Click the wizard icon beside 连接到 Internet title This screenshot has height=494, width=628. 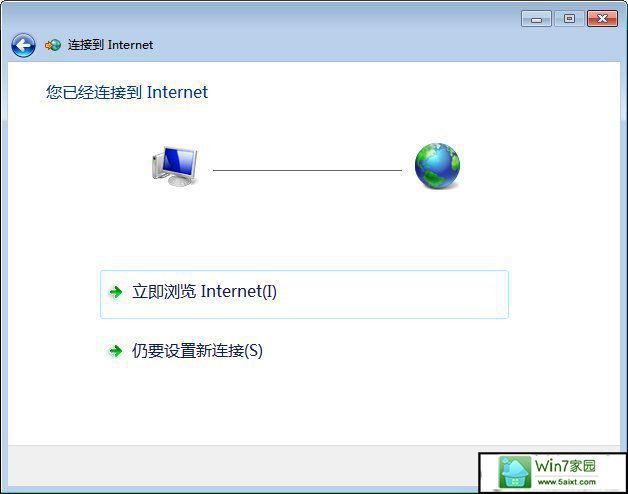coord(53,45)
